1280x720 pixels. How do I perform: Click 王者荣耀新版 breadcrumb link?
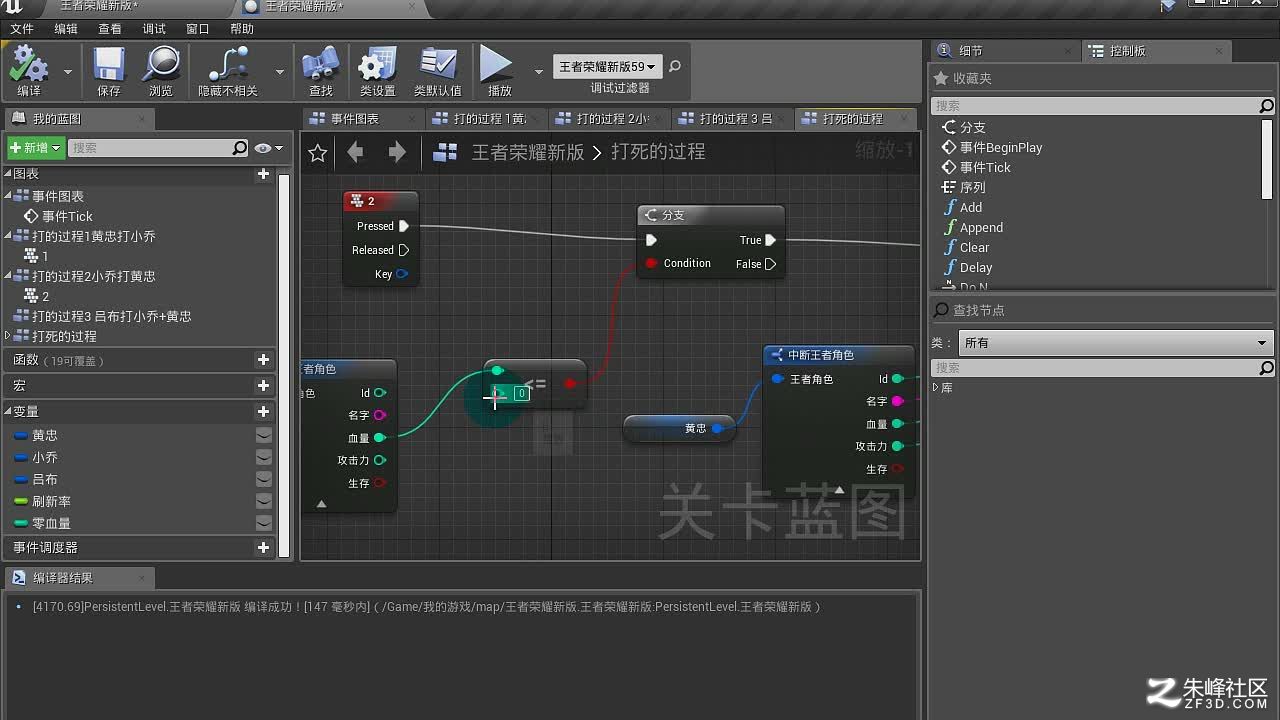528,152
